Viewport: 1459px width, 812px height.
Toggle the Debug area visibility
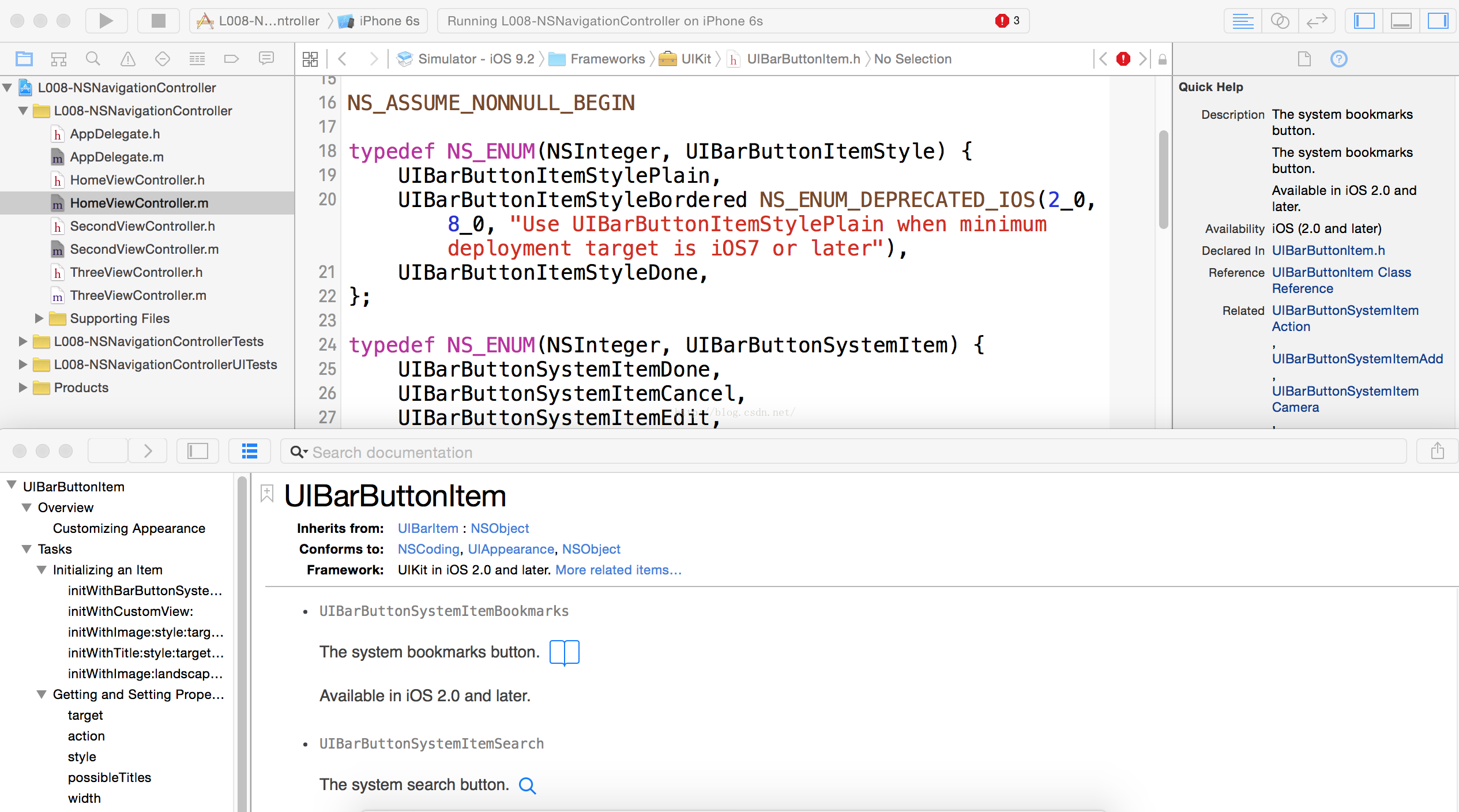(x=1401, y=21)
